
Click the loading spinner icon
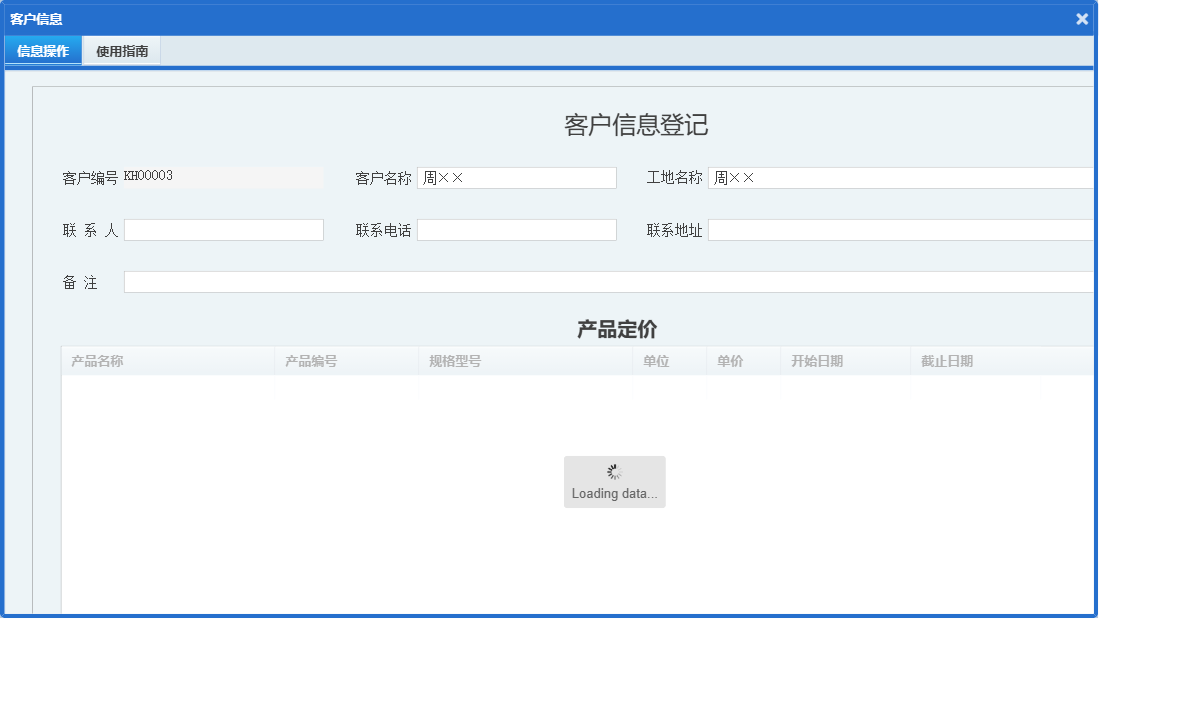(x=614, y=471)
